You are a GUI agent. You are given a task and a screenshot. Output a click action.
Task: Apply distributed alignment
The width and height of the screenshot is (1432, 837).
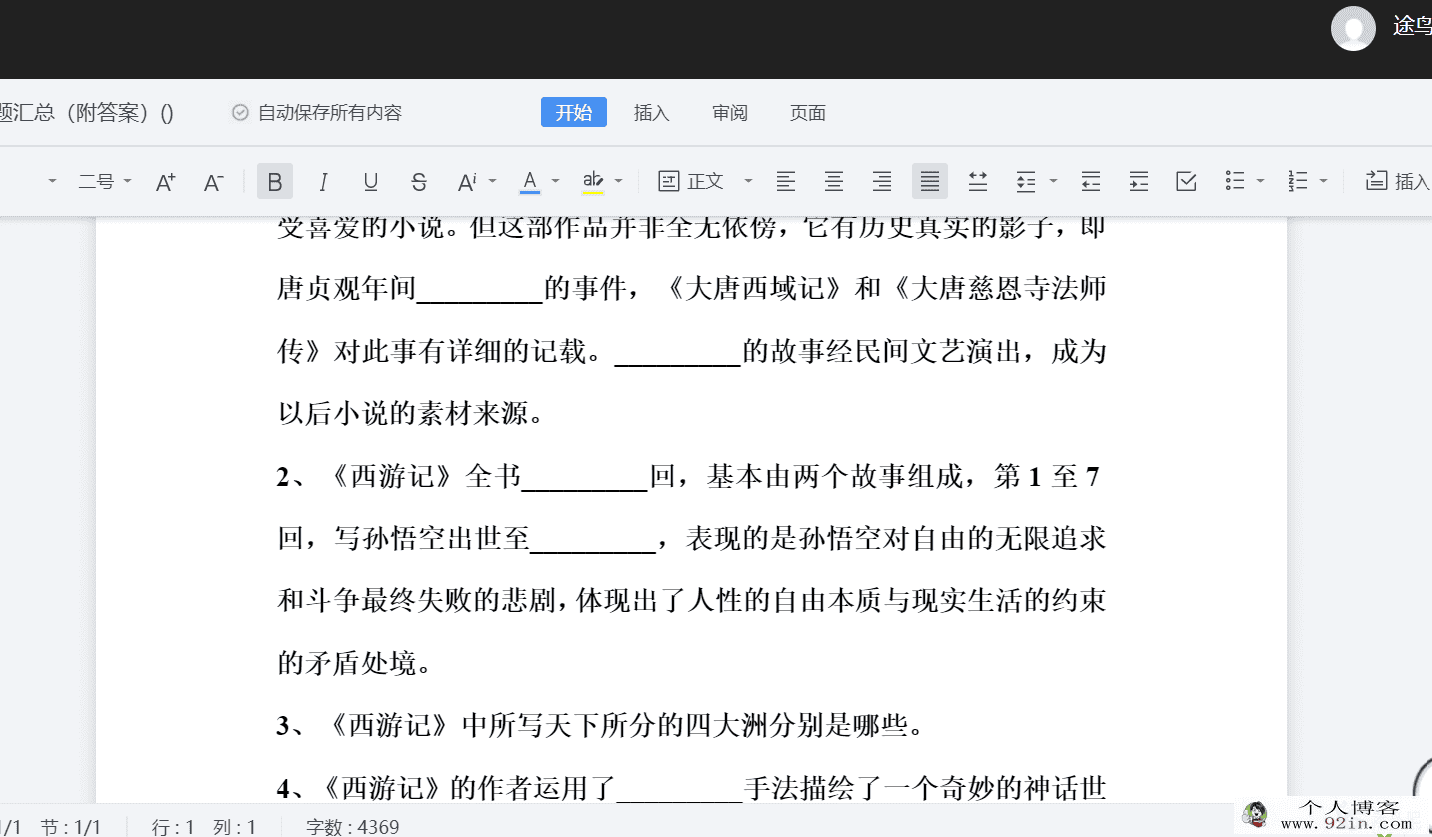tap(978, 181)
